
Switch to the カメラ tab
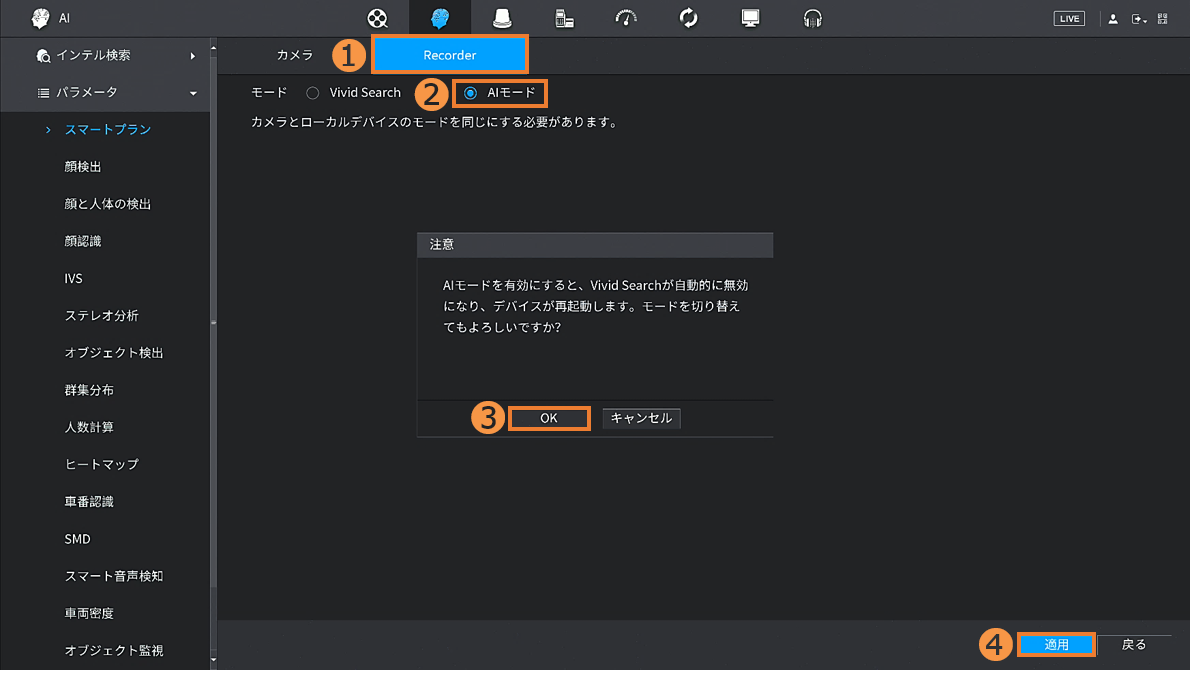tap(295, 55)
